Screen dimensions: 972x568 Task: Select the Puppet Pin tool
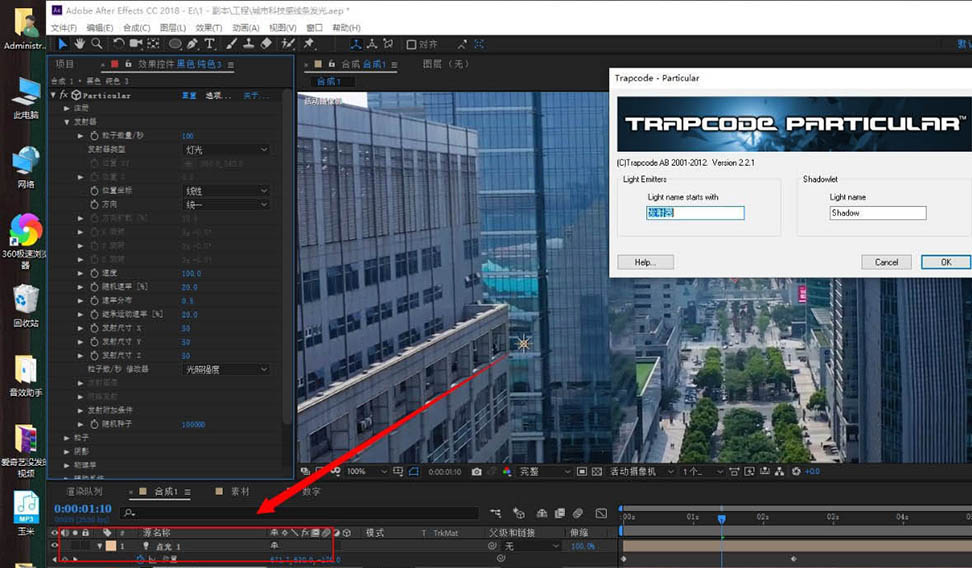pos(309,44)
